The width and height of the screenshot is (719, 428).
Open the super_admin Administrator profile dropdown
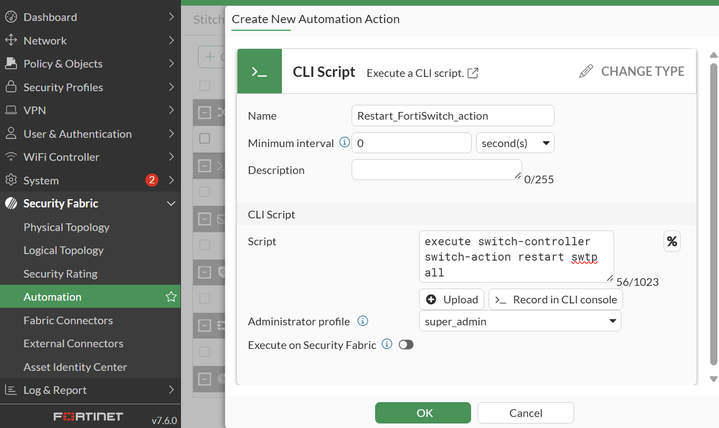[x=520, y=321]
